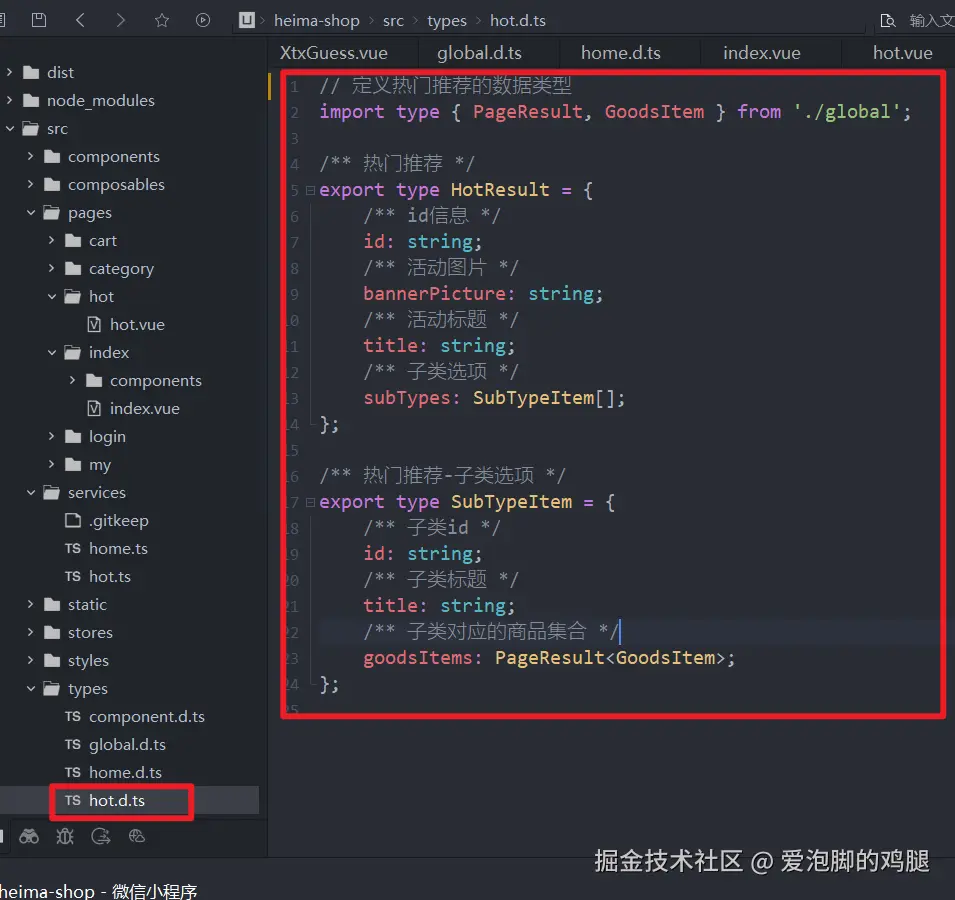955x900 pixels.
Task: Expand the cart folder
Action: [x=52, y=241]
